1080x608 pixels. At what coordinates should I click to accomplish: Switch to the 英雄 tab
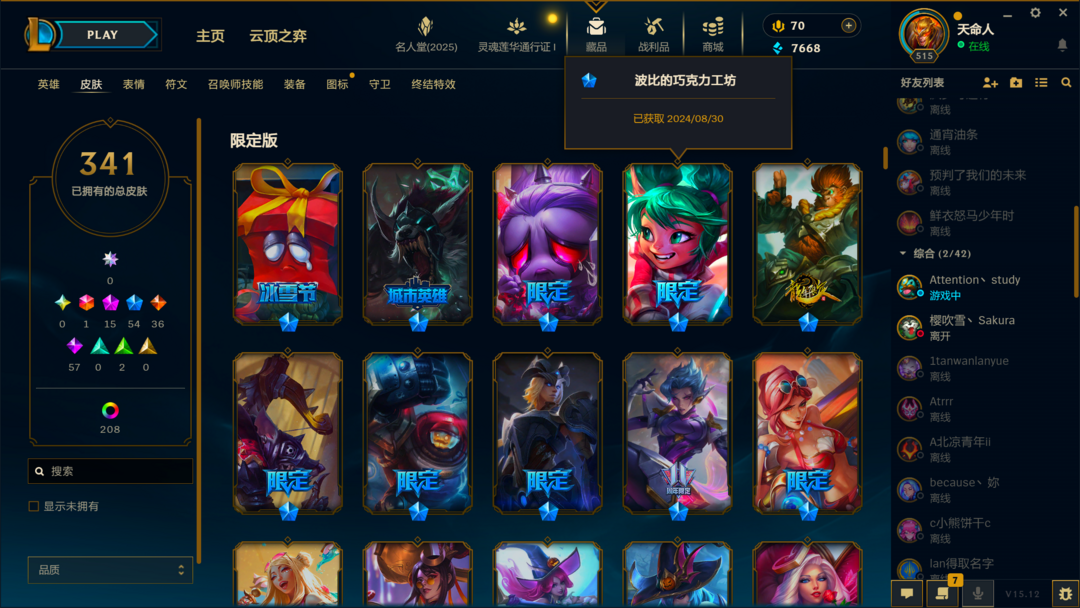48,84
